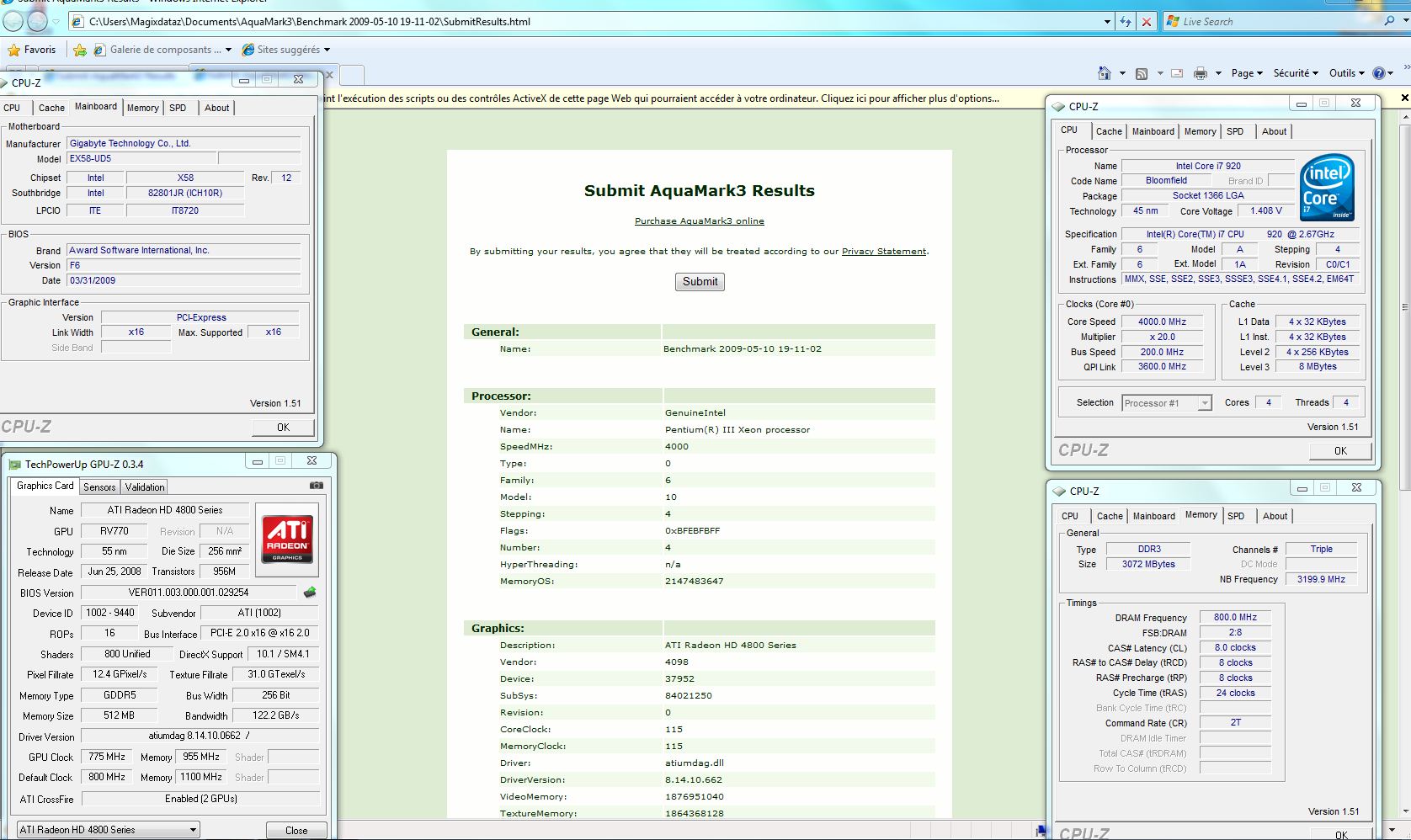
Task: Click the IE Home icon
Action: click(x=1105, y=73)
